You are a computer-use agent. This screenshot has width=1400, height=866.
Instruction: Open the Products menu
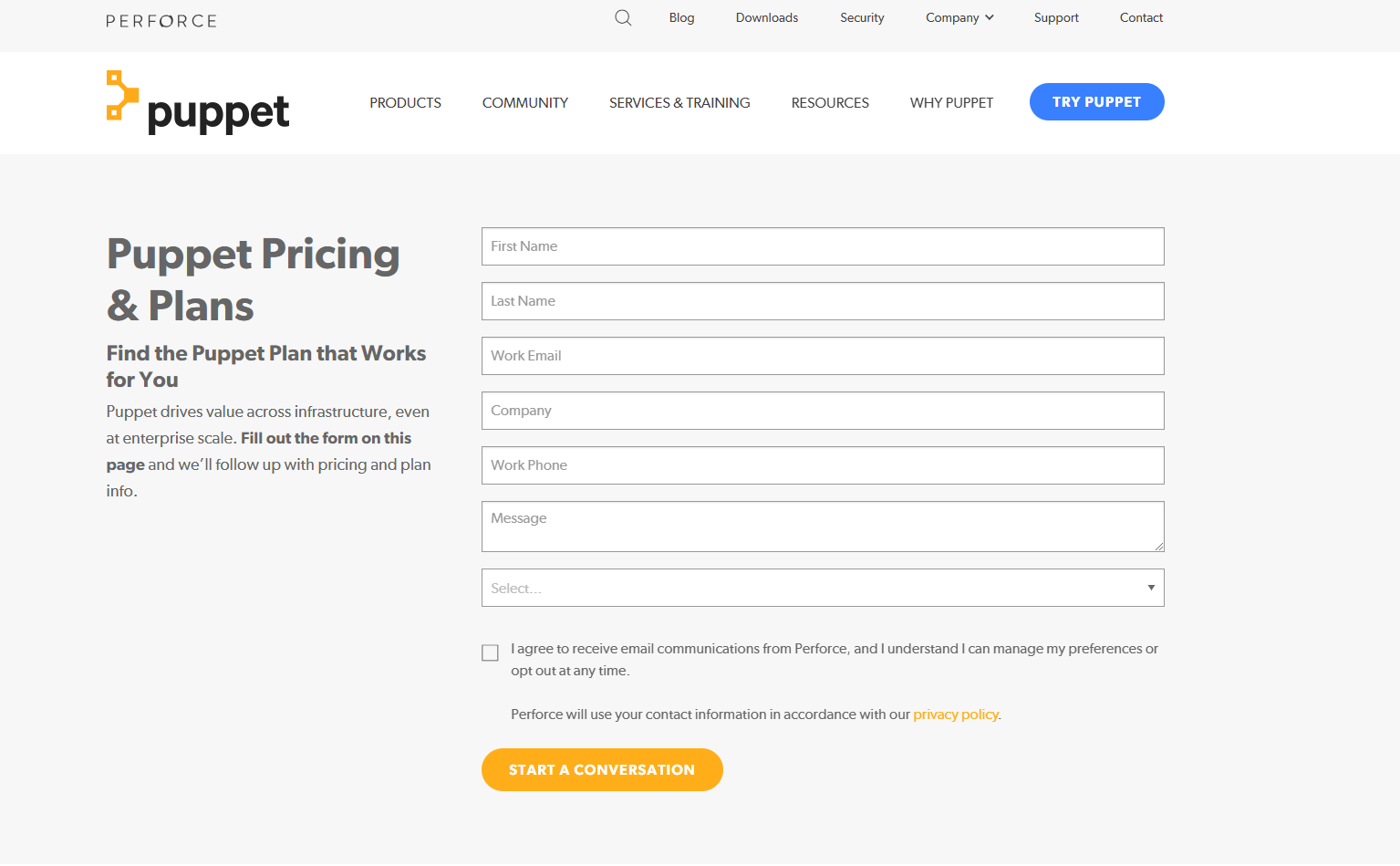pyautogui.click(x=405, y=102)
